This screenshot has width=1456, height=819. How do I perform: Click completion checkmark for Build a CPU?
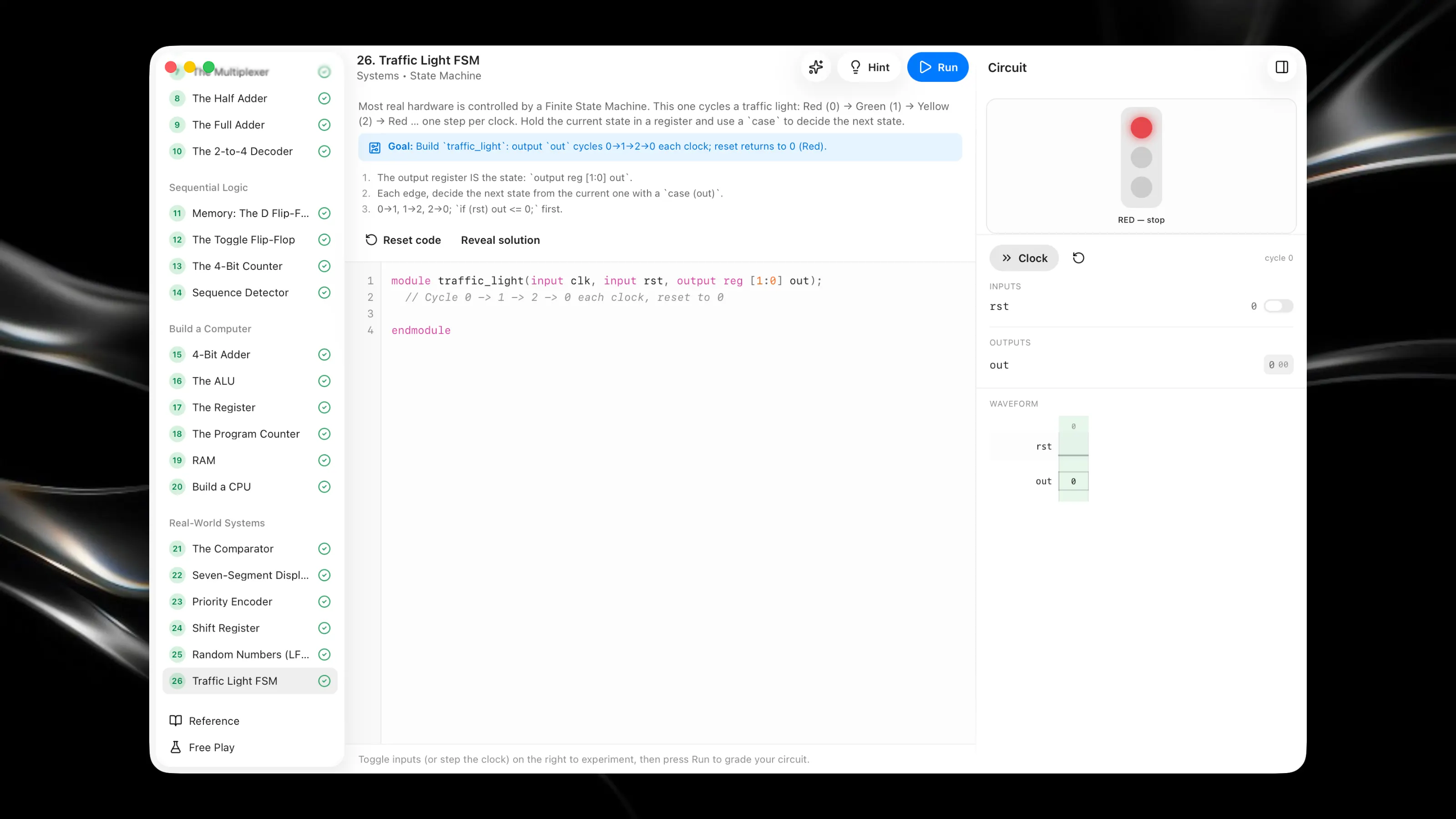pos(324,487)
